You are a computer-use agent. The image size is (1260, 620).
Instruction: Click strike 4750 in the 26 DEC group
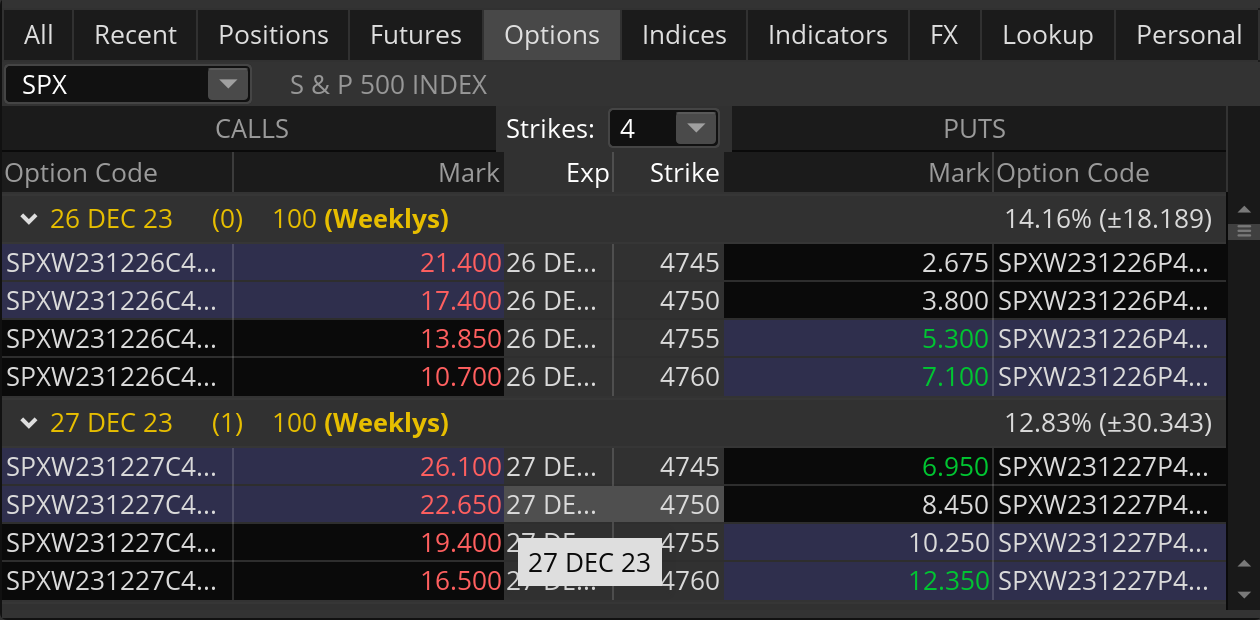(x=689, y=301)
